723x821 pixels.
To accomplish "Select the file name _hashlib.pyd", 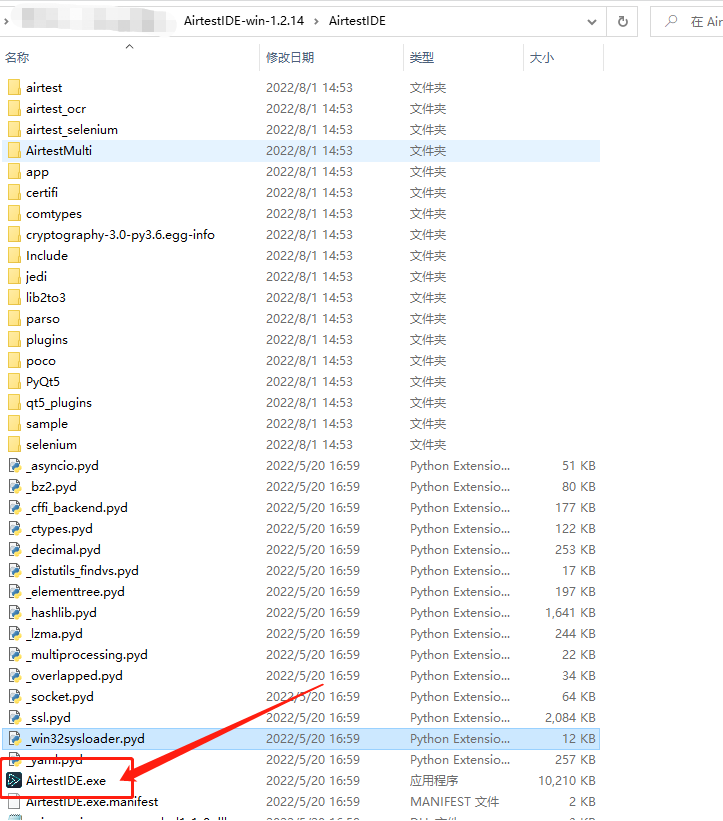I will point(61,613).
